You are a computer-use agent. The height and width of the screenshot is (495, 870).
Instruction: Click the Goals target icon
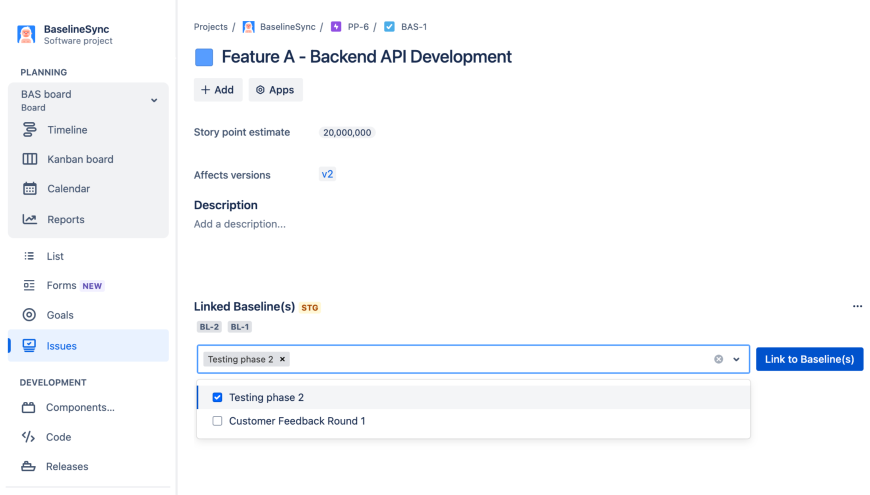(29, 315)
